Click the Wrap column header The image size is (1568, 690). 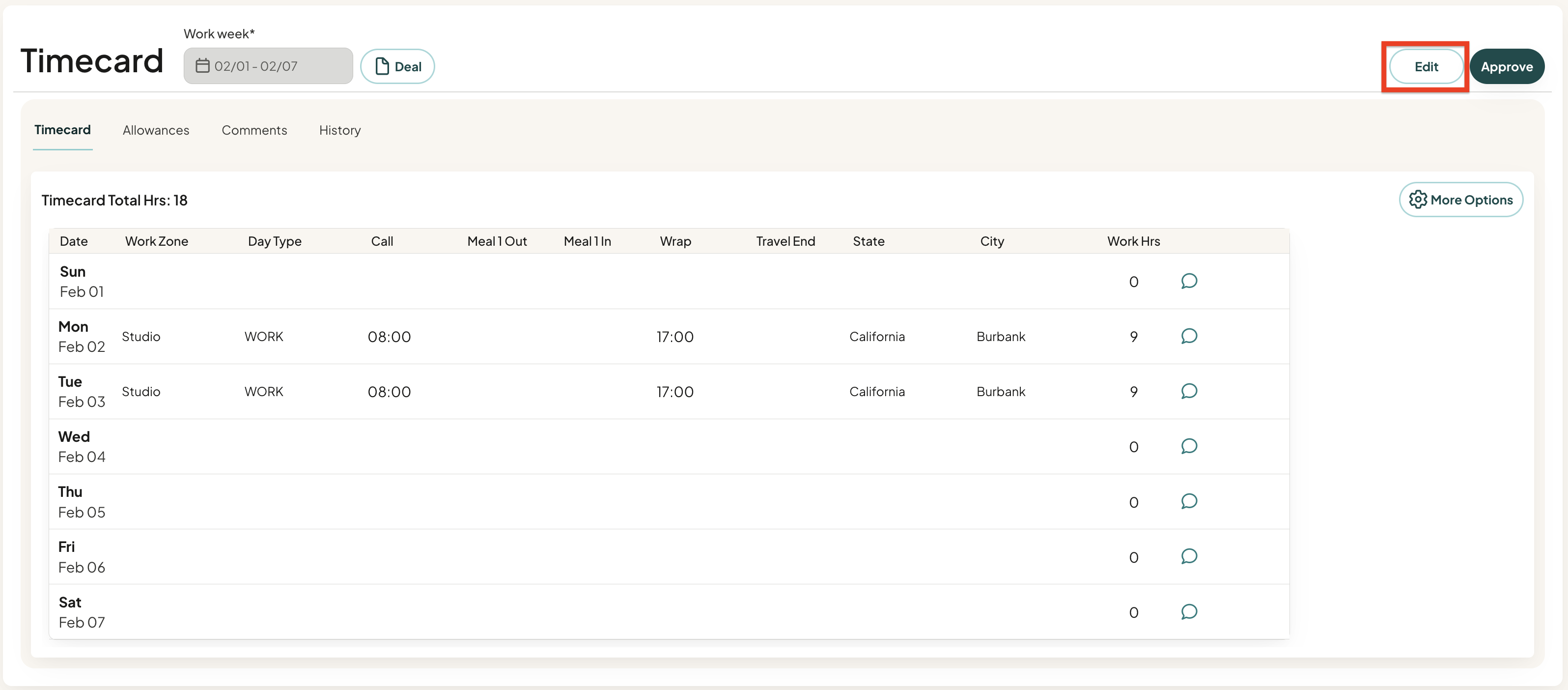click(675, 241)
